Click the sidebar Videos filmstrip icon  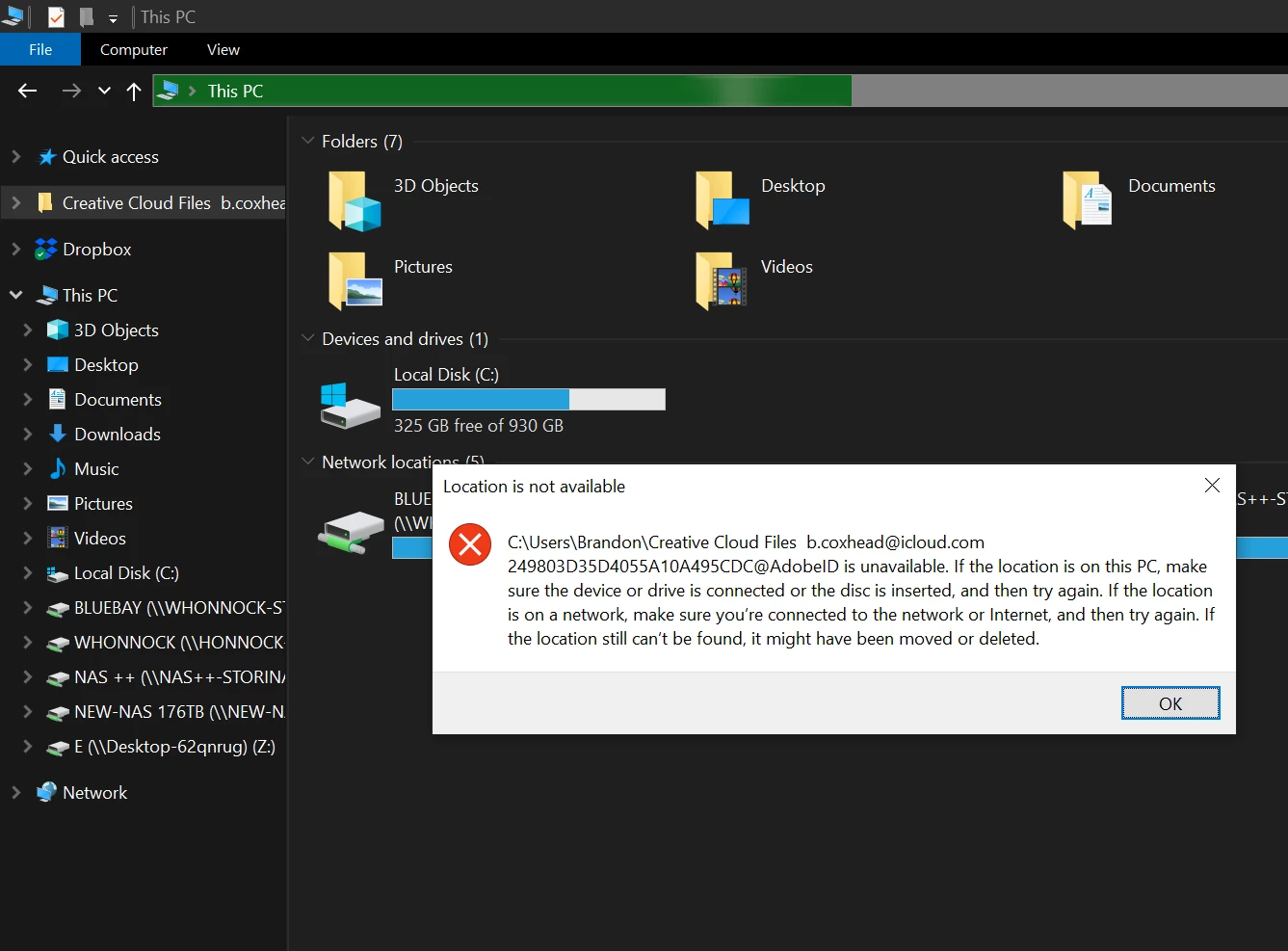tap(58, 538)
